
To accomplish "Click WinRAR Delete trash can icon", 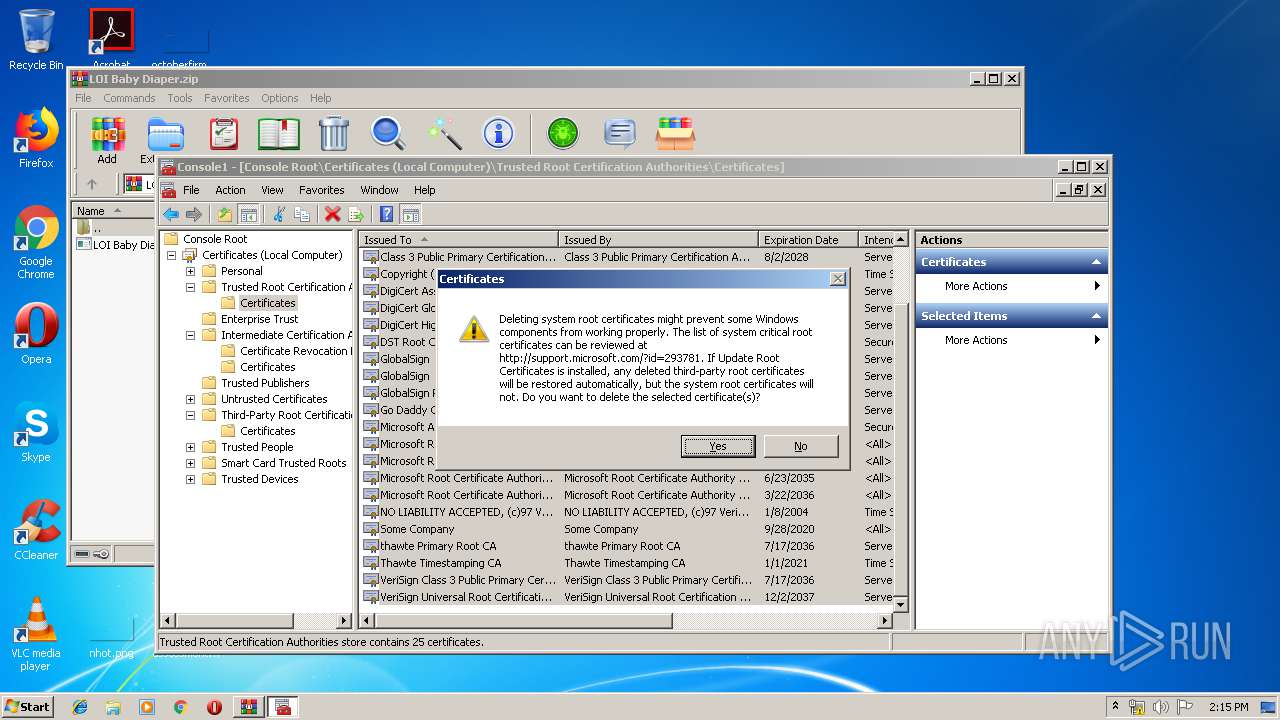I will click(x=333, y=133).
